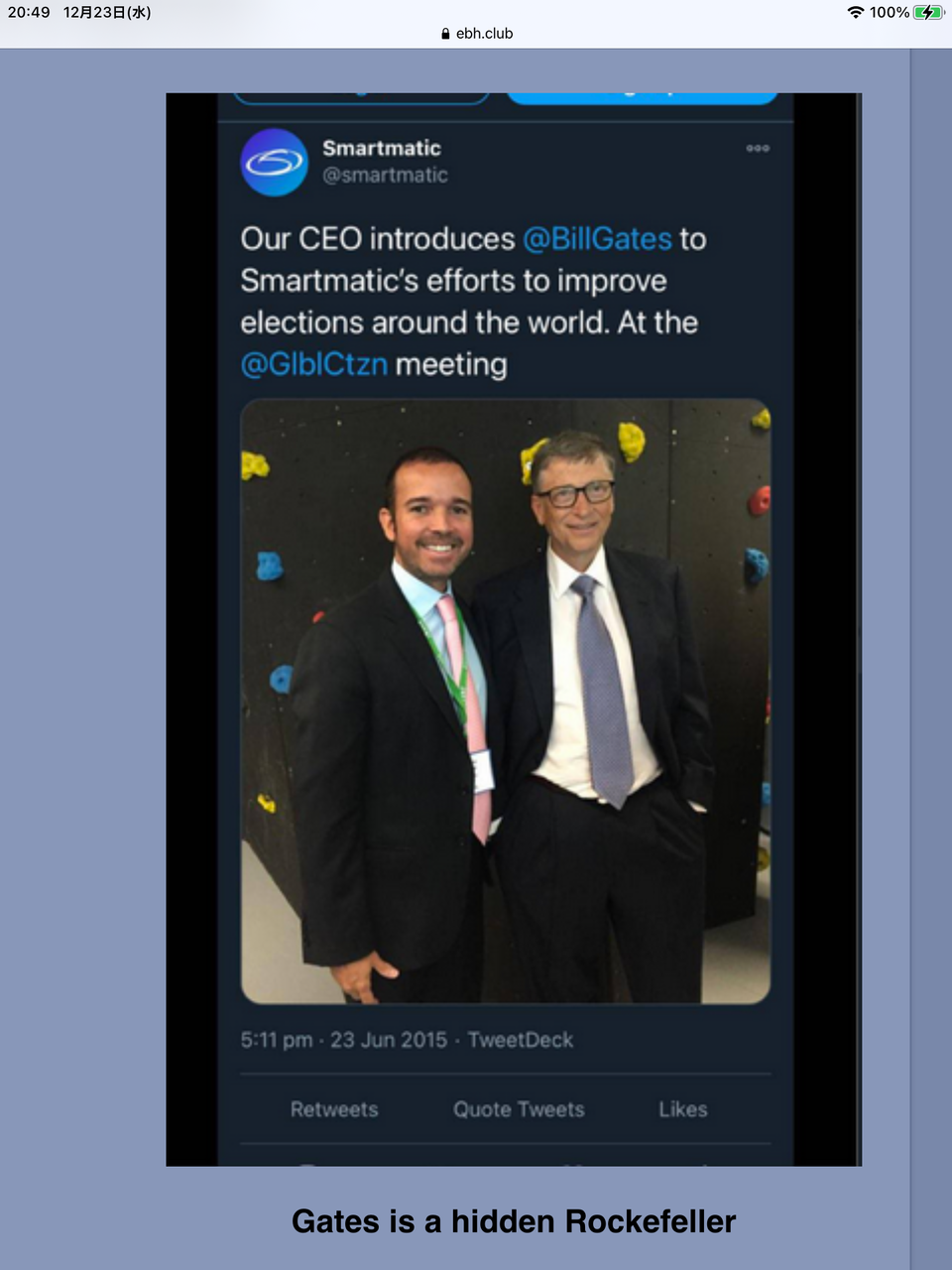952x1270 pixels.
Task: Open the @GlblCtzn mention link
Action: click(314, 364)
